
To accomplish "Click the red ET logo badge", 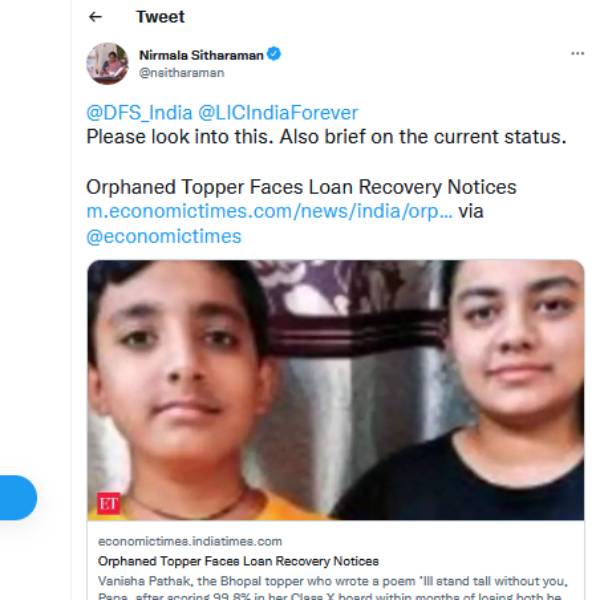I will coord(108,503).
